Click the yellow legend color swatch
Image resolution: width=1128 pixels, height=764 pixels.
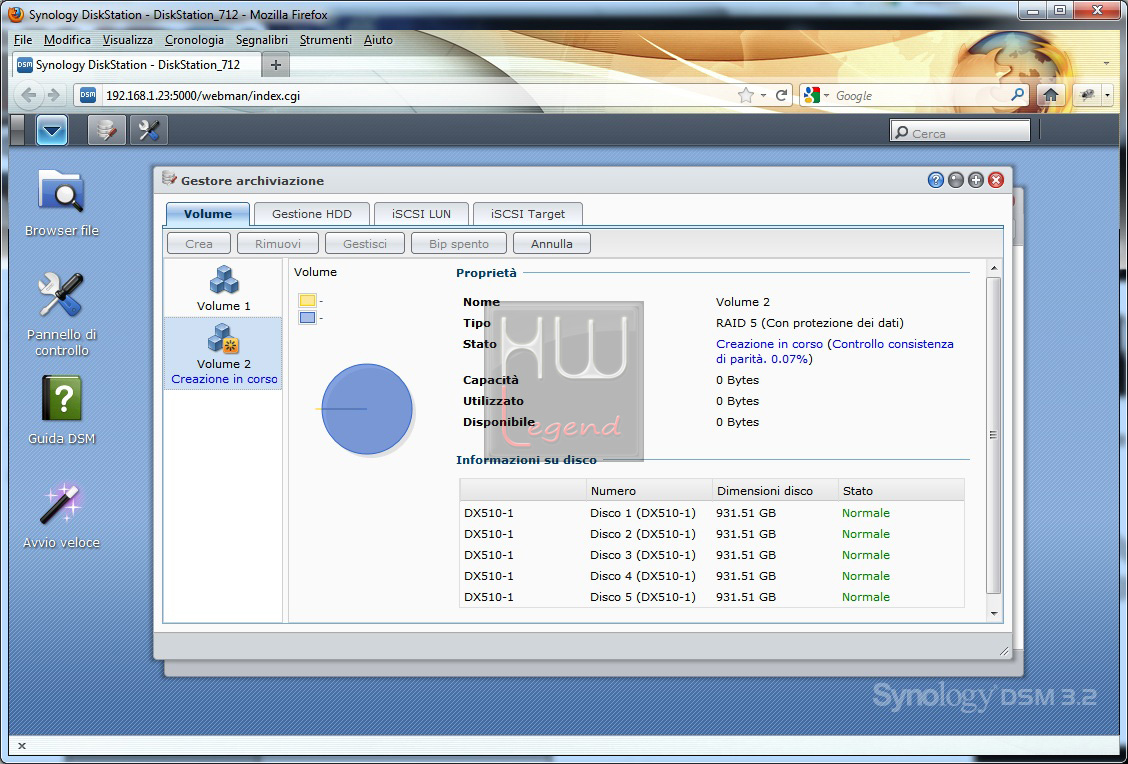point(307,300)
